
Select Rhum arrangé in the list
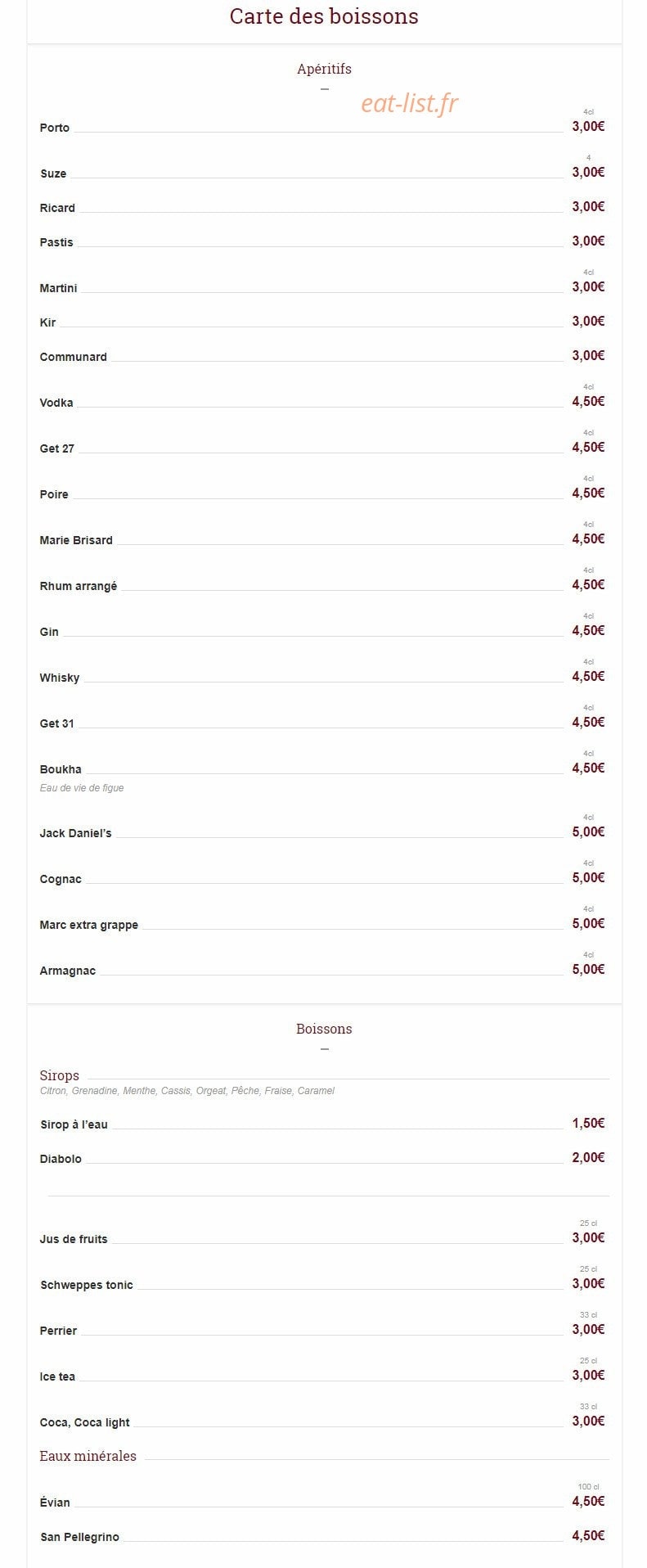[79, 586]
